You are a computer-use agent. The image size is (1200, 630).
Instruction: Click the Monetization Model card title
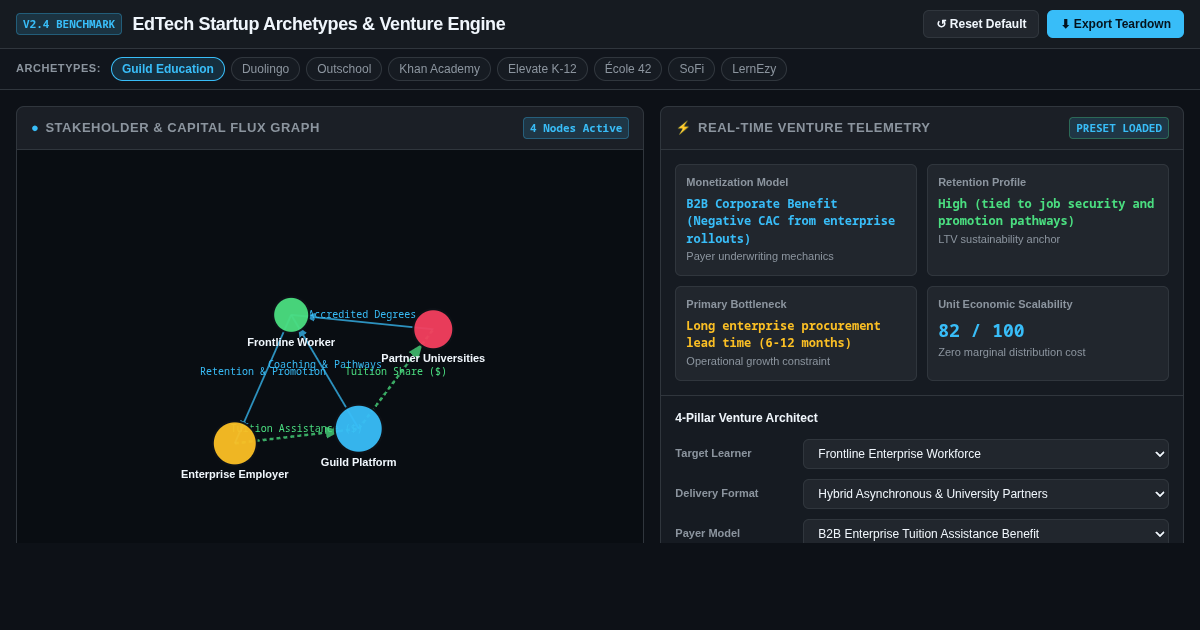[737, 182]
